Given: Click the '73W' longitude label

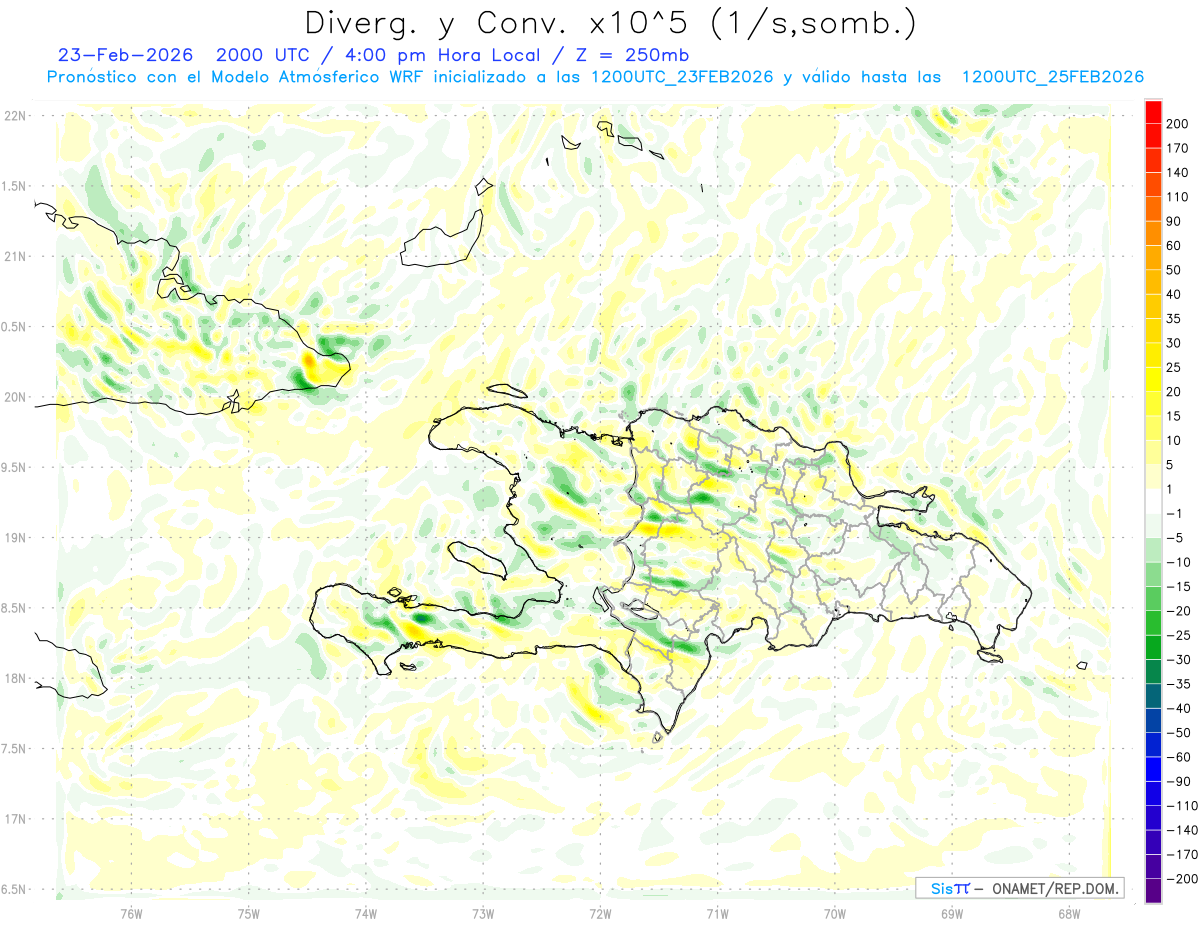Looking at the screenshot, I should pyautogui.click(x=483, y=913).
